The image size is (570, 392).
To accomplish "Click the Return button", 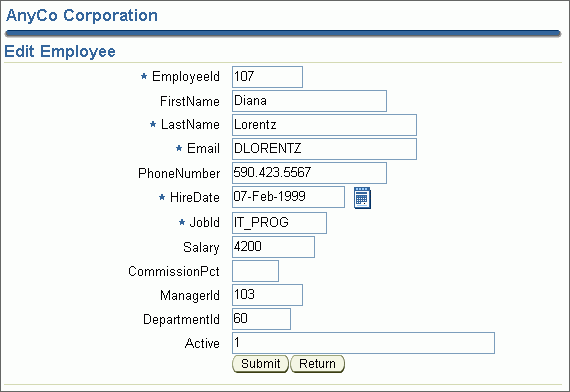I will pos(317,364).
